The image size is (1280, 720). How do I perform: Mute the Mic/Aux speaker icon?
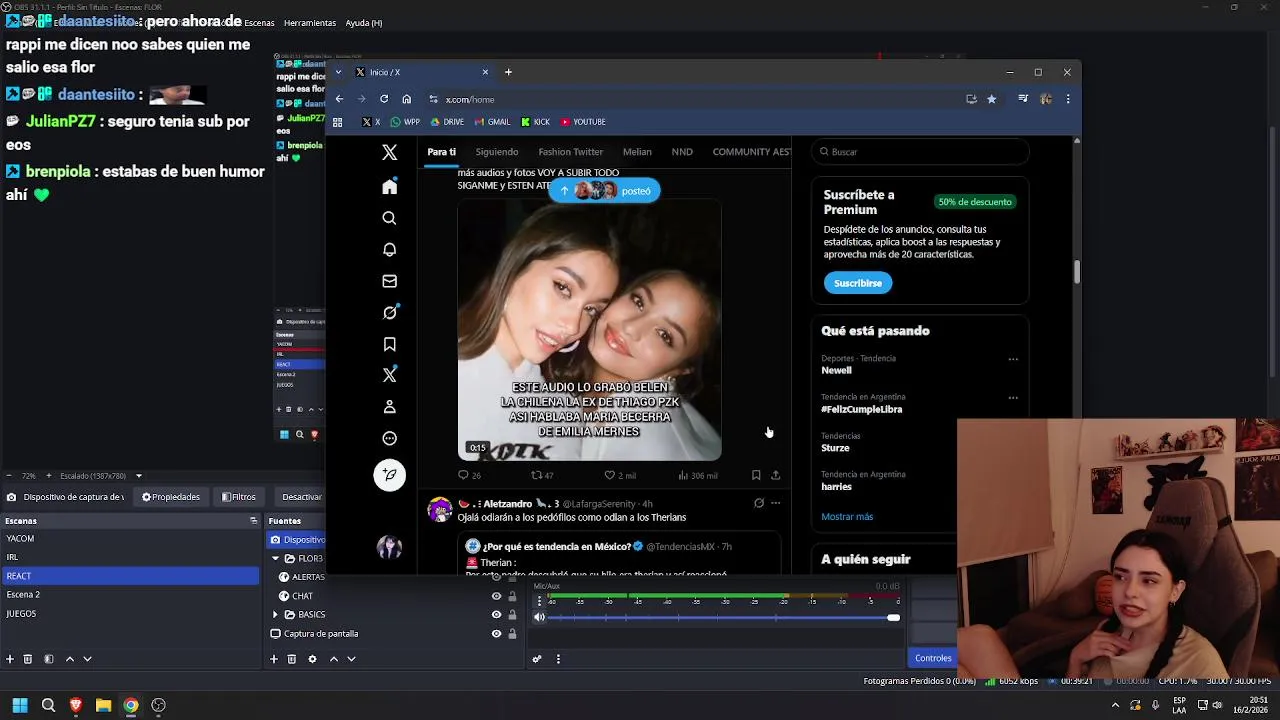[540, 617]
